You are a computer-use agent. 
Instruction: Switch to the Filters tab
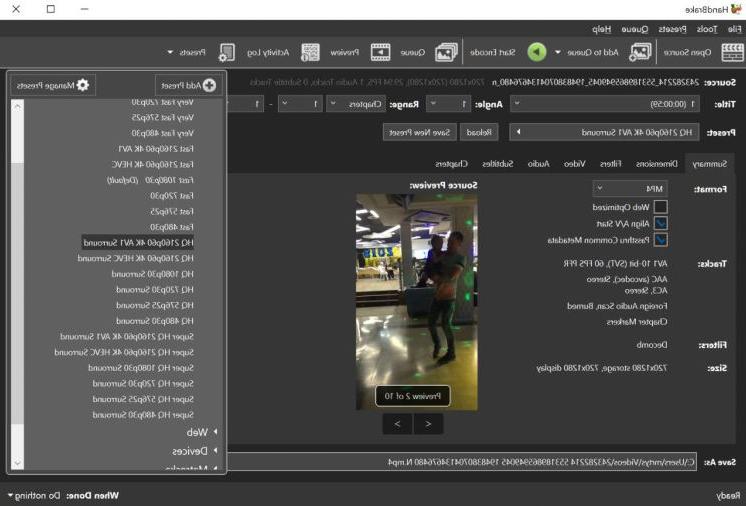click(x=610, y=164)
